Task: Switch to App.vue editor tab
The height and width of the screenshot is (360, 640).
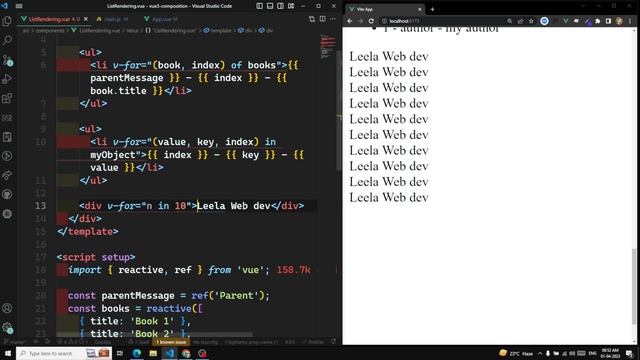Action: [161, 19]
